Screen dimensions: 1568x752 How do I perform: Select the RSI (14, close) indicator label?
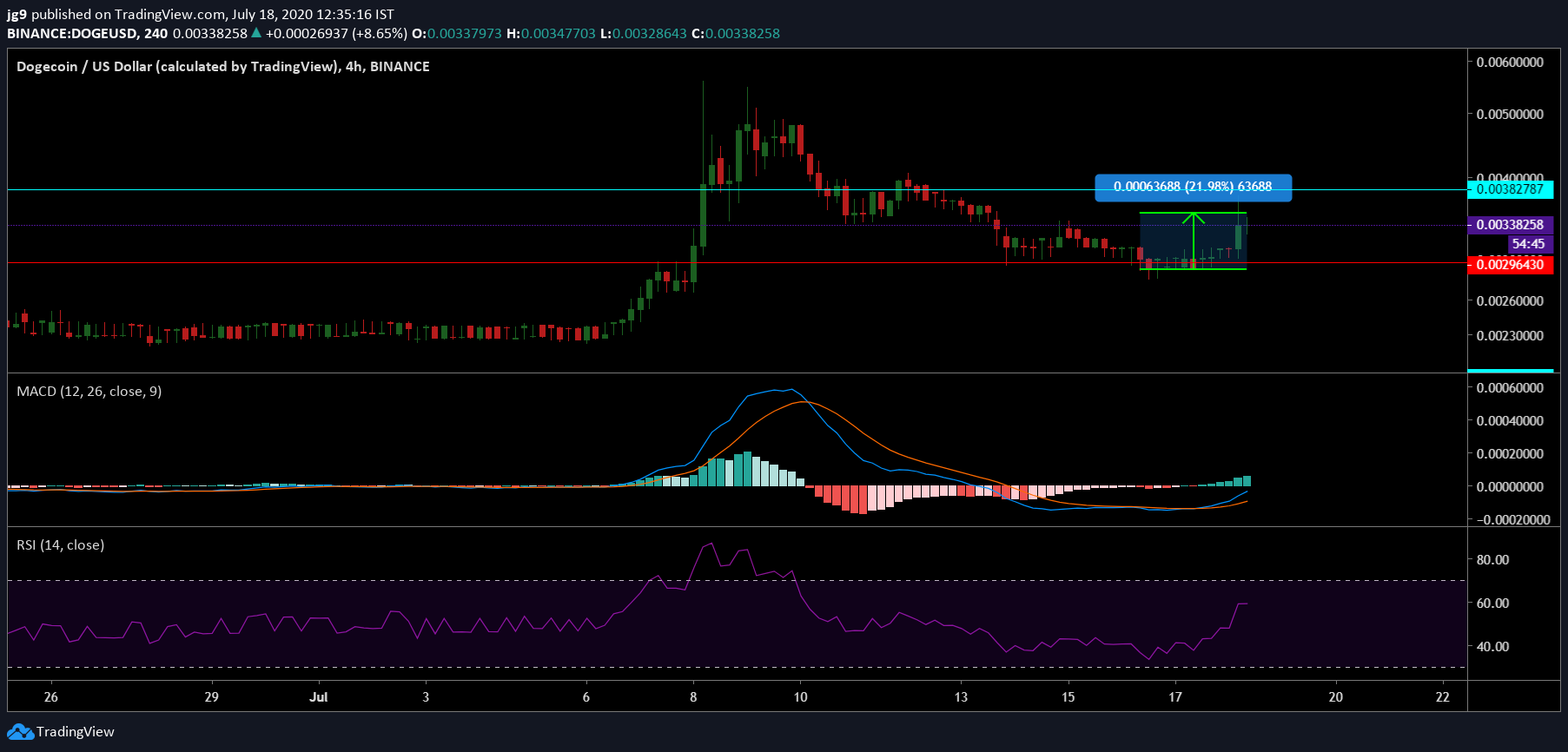click(61, 545)
